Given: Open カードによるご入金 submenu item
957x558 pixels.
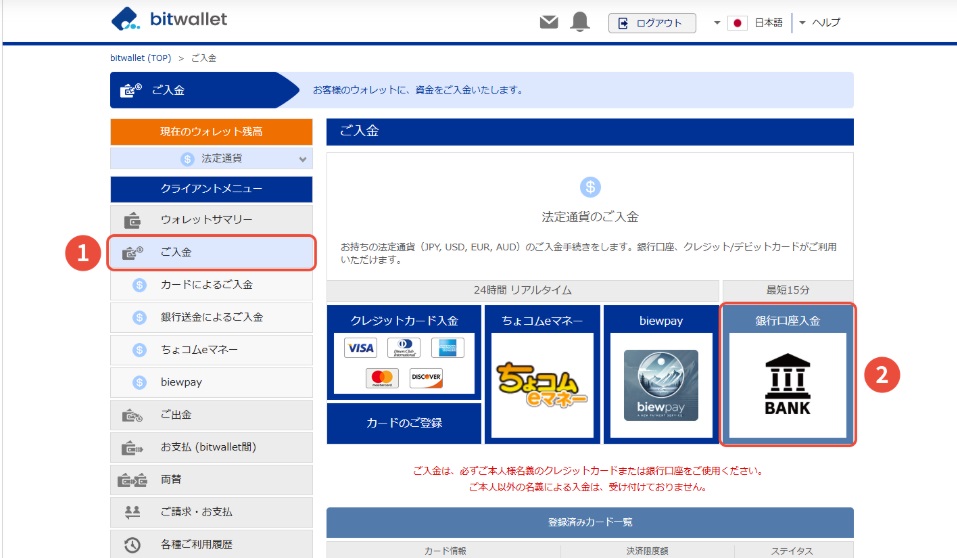Looking at the screenshot, I should point(211,284).
